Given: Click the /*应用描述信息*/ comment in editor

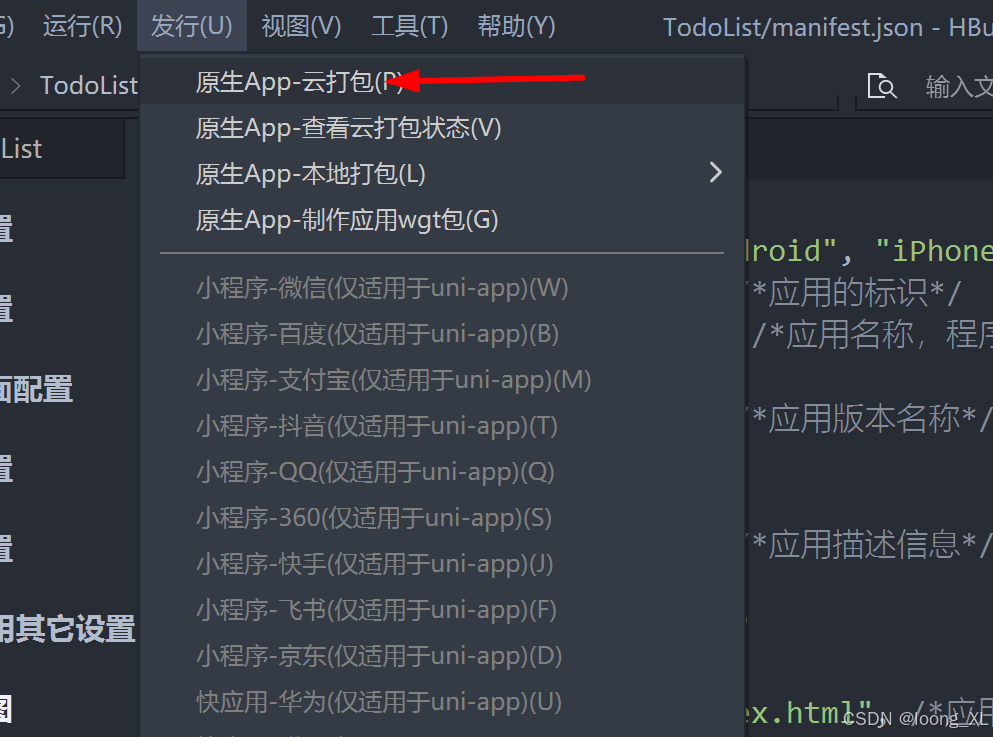Looking at the screenshot, I should click(869, 545).
